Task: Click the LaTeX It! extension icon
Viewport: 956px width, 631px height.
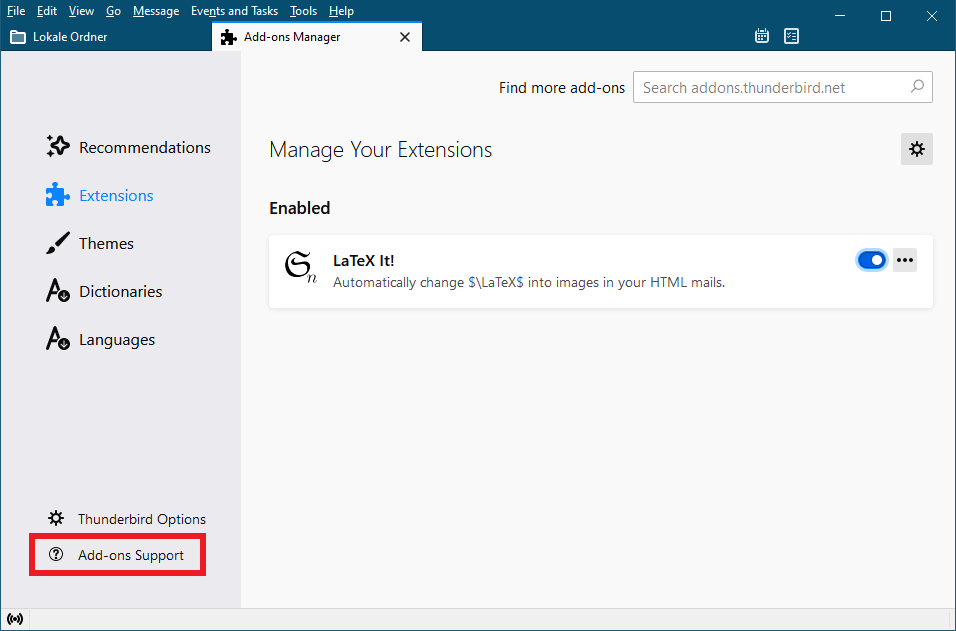Action: [300, 268]
